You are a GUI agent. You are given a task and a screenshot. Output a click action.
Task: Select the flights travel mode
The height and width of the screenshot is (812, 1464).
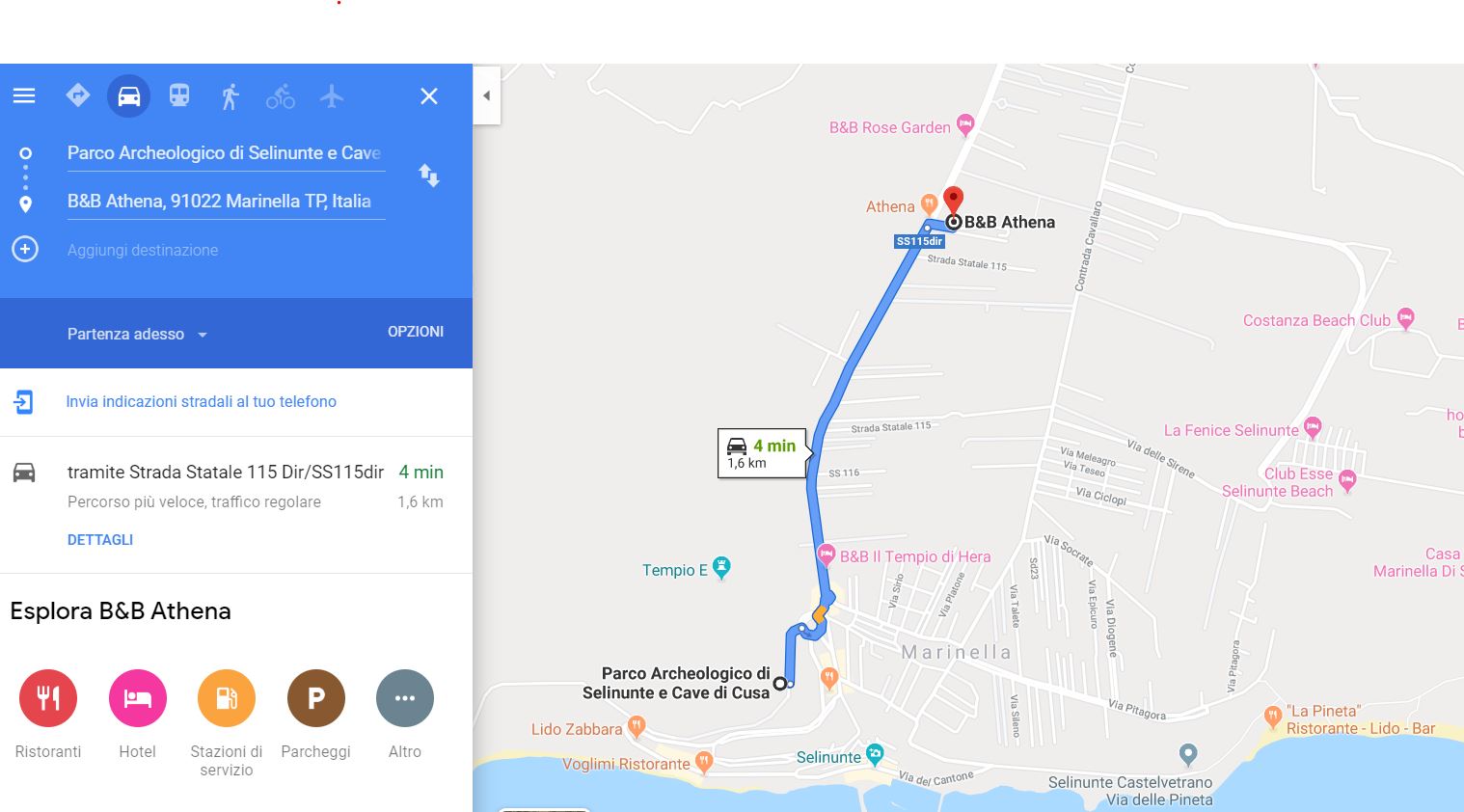click(332, 95)
